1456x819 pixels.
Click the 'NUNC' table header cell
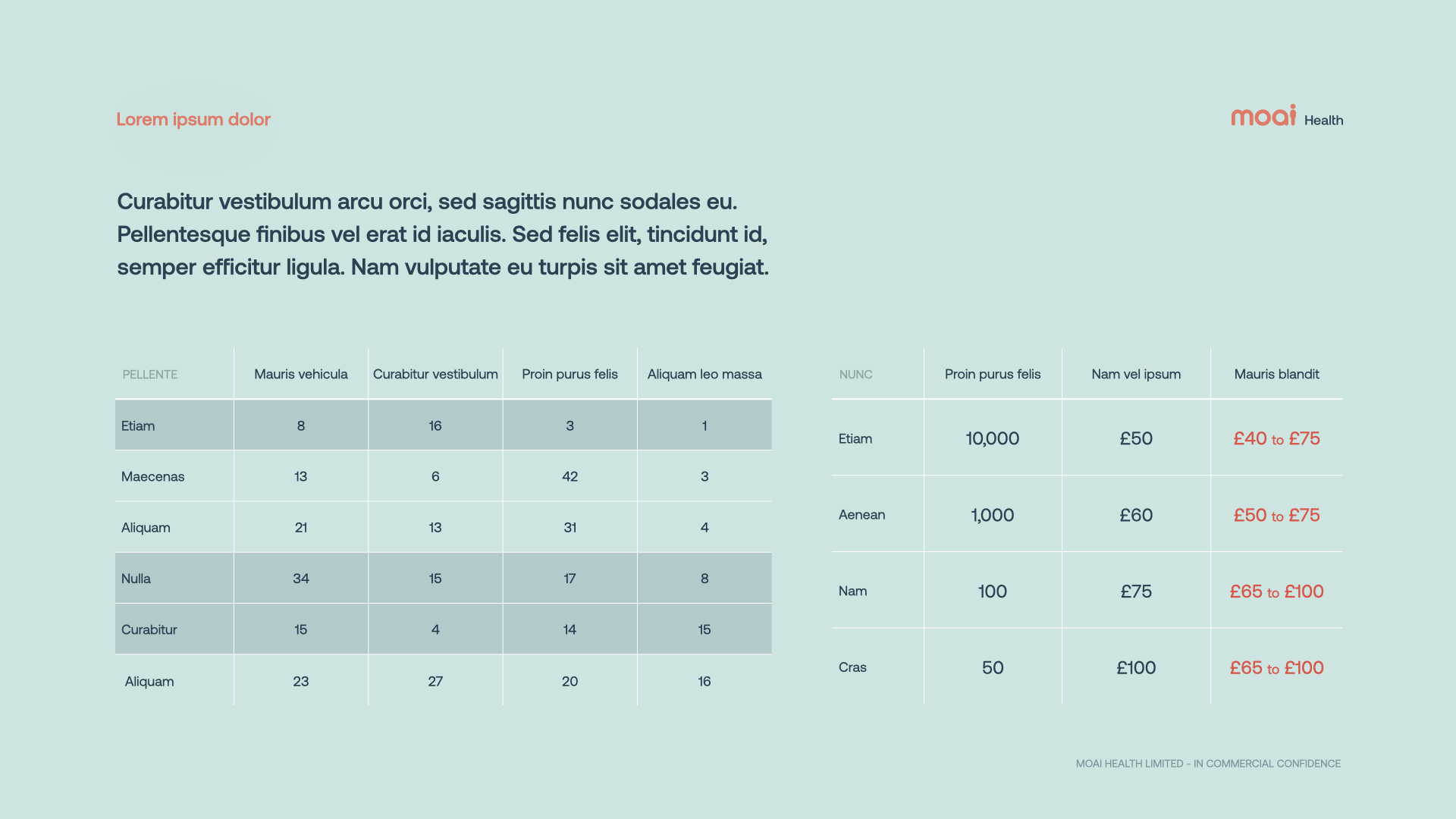pyautogui.click(x=856, y=375)
